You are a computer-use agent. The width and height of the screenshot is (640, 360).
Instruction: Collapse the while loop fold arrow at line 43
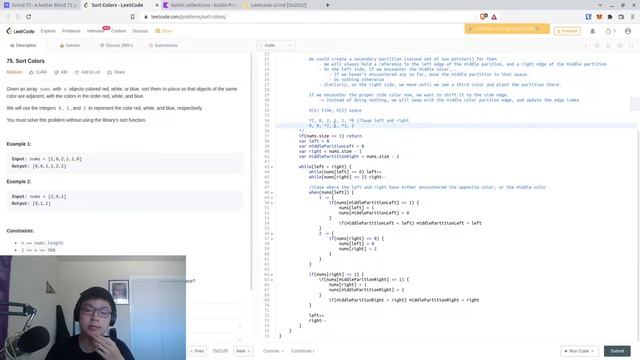[272, 167]
